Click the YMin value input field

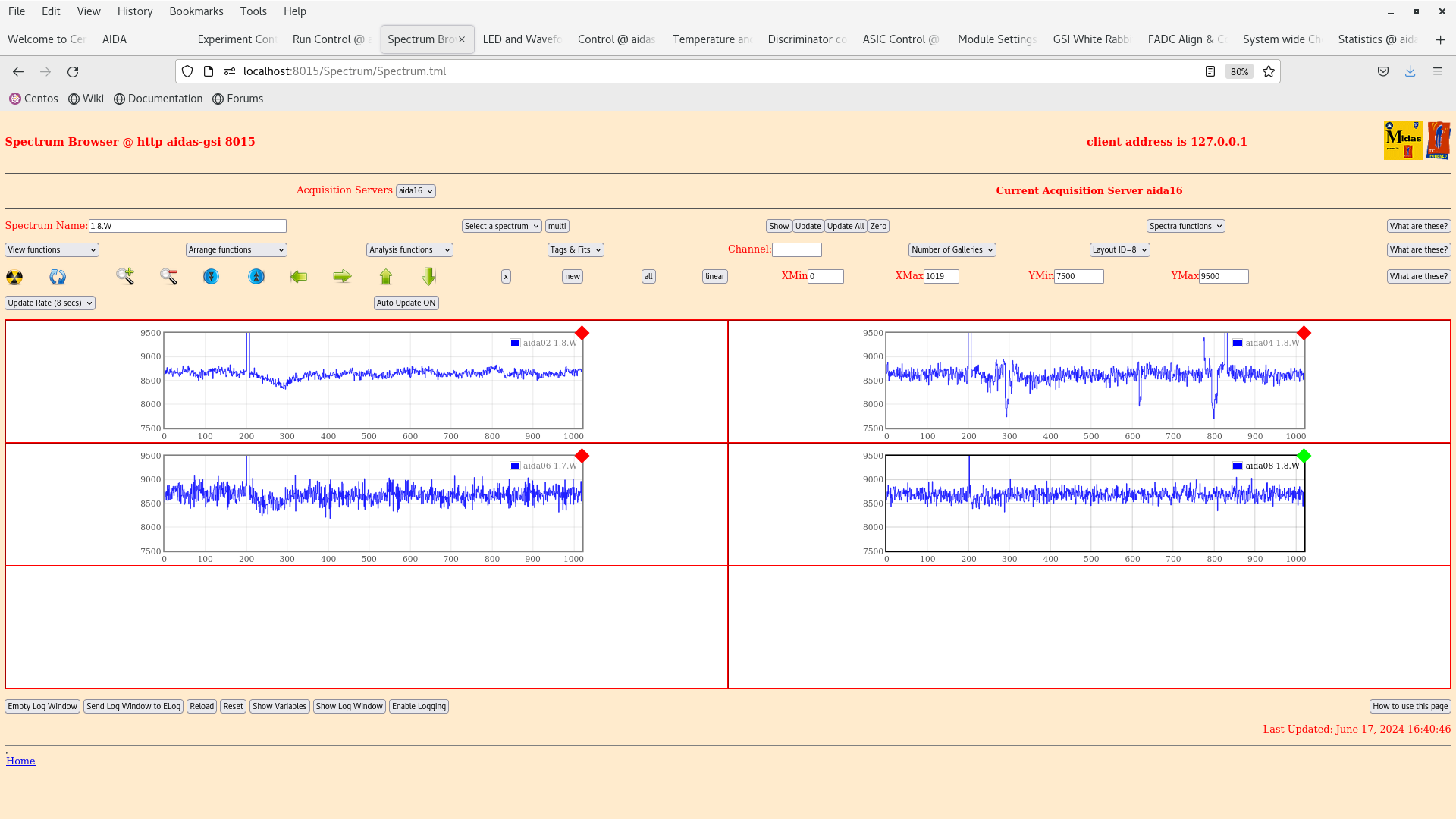tap(1079, 276)
